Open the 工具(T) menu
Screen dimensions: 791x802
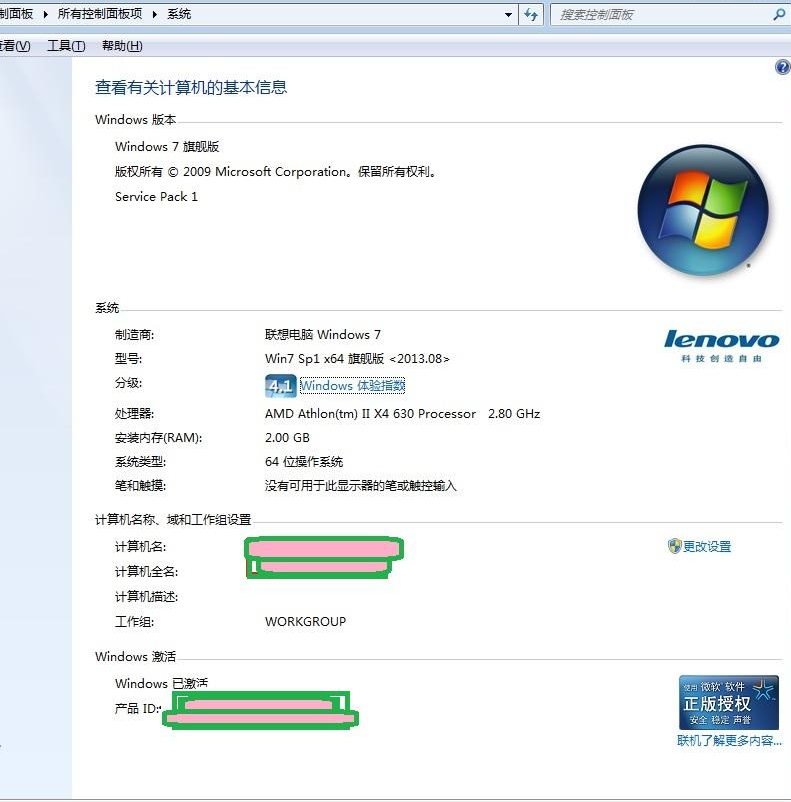point(66,46)
